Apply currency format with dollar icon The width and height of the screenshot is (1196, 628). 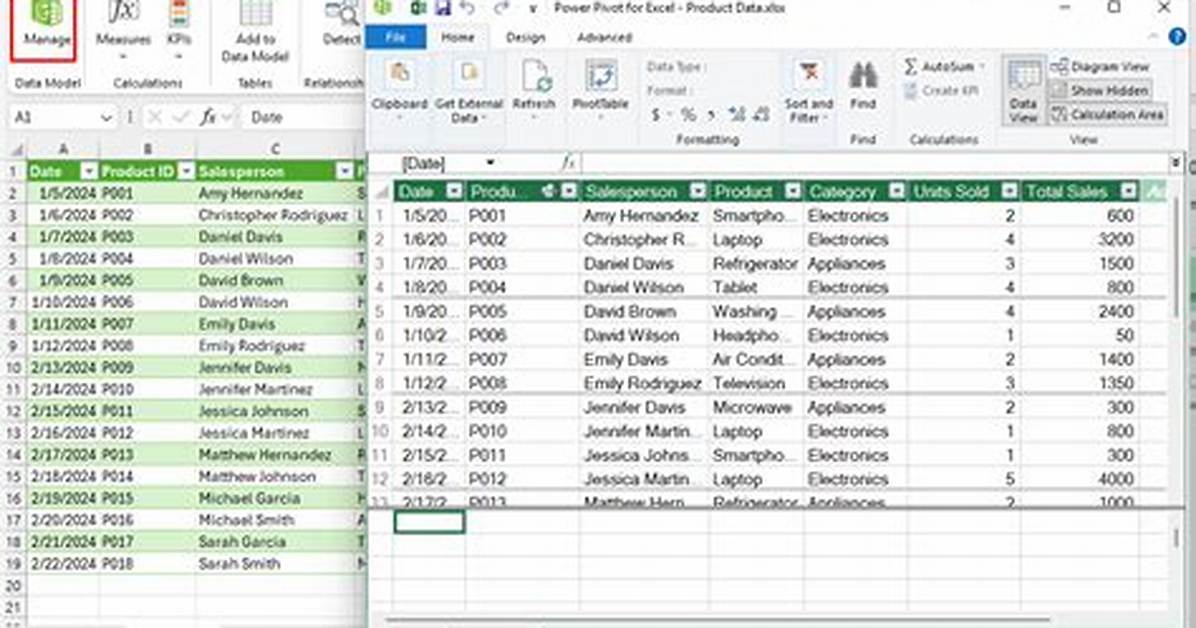(x=656, y=114)
